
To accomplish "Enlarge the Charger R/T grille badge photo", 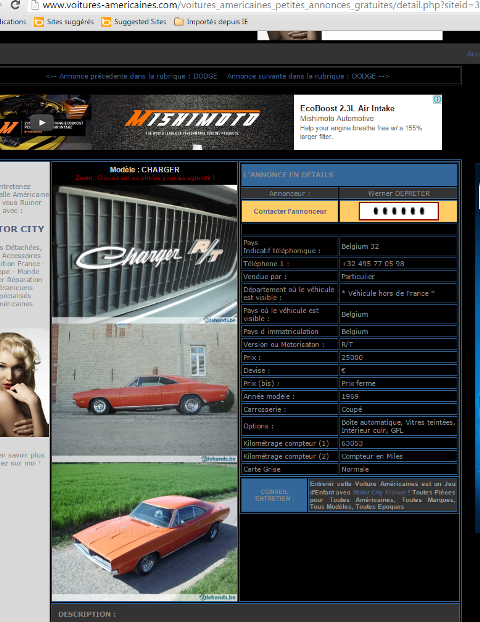I will coord(144,254).
